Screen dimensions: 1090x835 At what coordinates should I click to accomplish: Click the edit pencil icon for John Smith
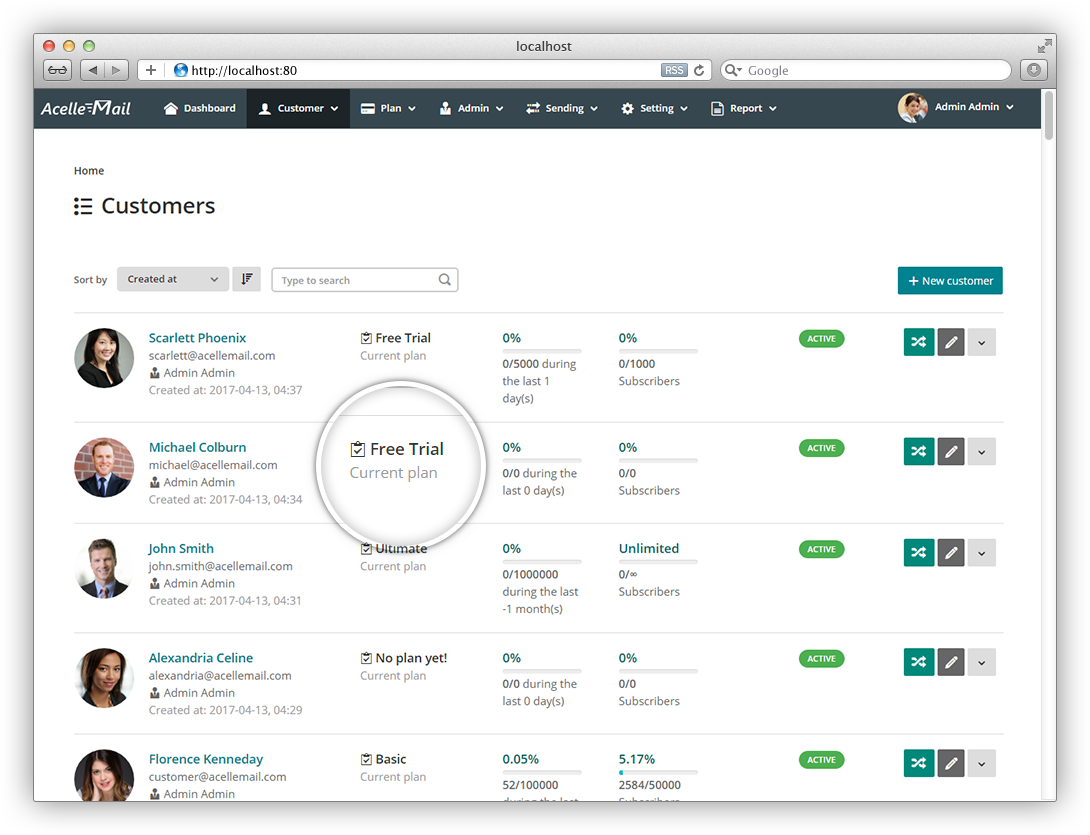tap(950, 552)
